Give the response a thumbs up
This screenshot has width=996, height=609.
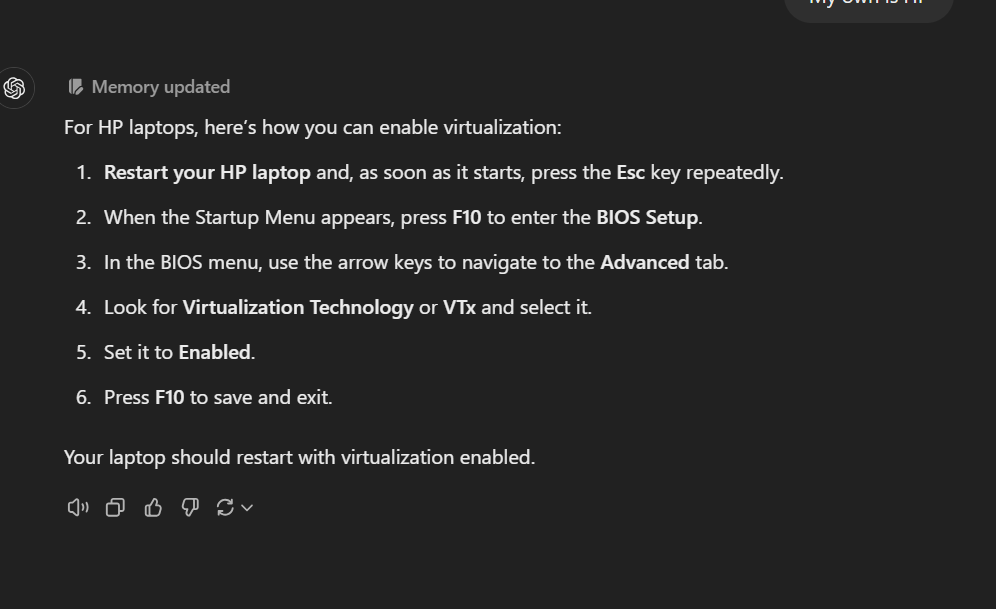(x=152, y=507)
